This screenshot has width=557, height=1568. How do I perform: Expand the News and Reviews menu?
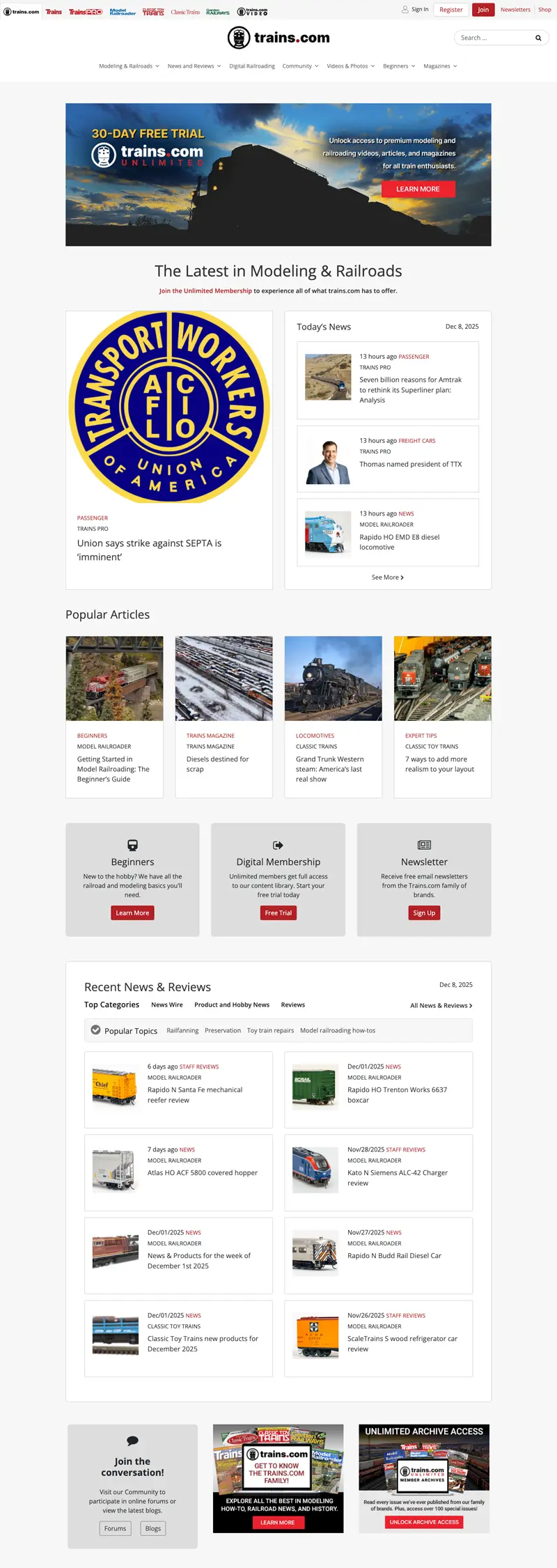(194, 66)
